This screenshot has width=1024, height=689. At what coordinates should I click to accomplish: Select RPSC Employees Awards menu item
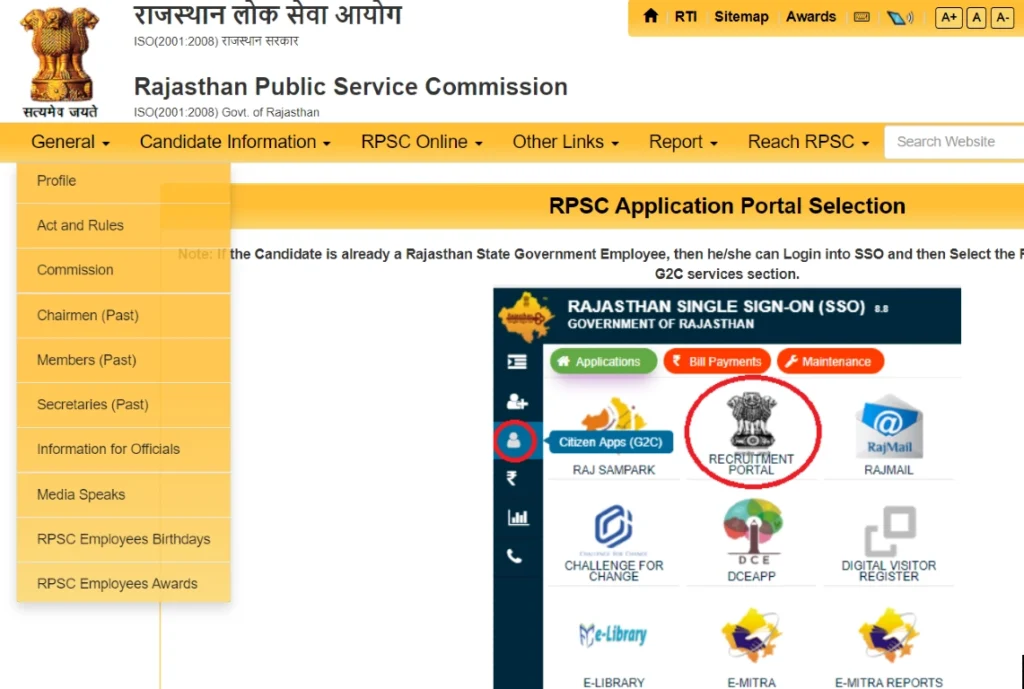click(123, 584)
